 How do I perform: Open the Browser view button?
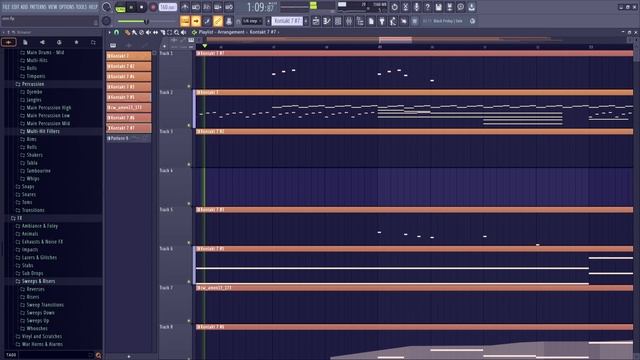360,21
